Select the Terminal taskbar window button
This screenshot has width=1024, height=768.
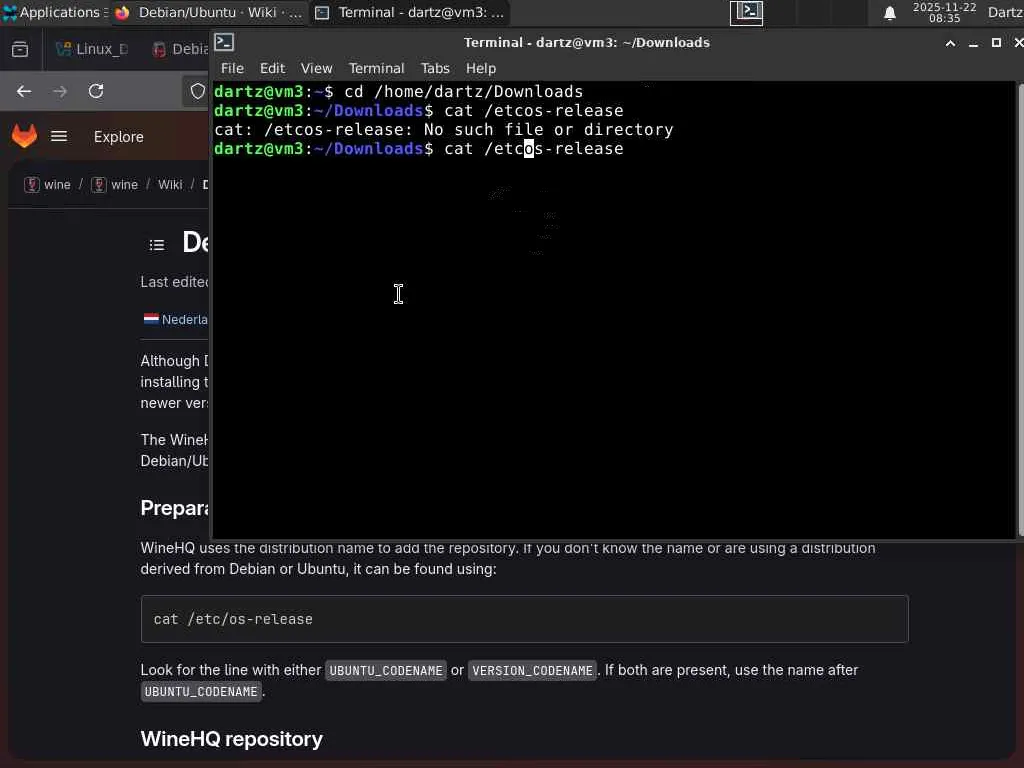tap(409, 12)
